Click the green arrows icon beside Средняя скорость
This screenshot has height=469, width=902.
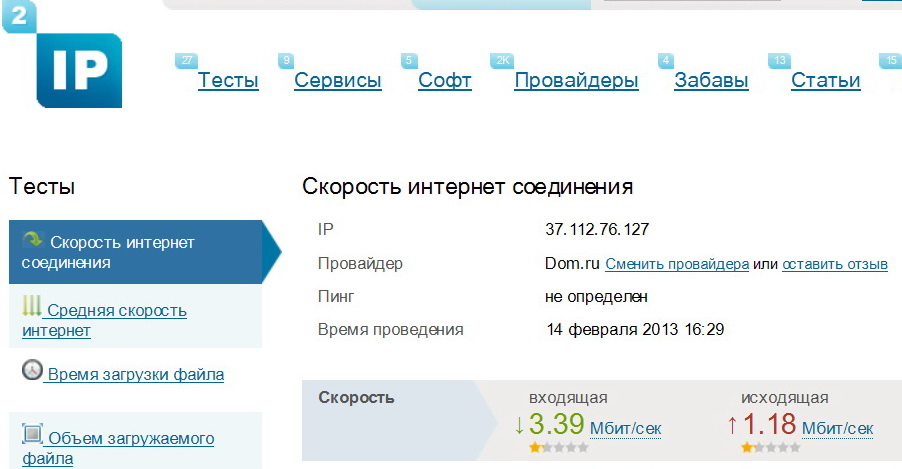pyautogui.click(x=32, y=306)
